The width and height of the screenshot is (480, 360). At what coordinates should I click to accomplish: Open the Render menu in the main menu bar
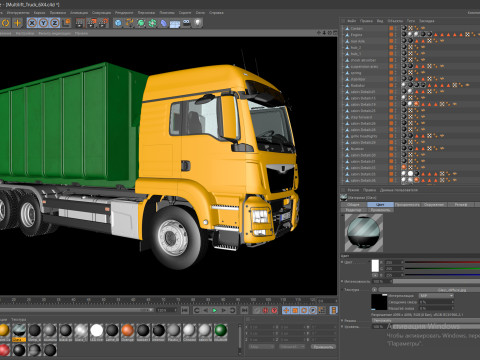(x=124, y=13)
